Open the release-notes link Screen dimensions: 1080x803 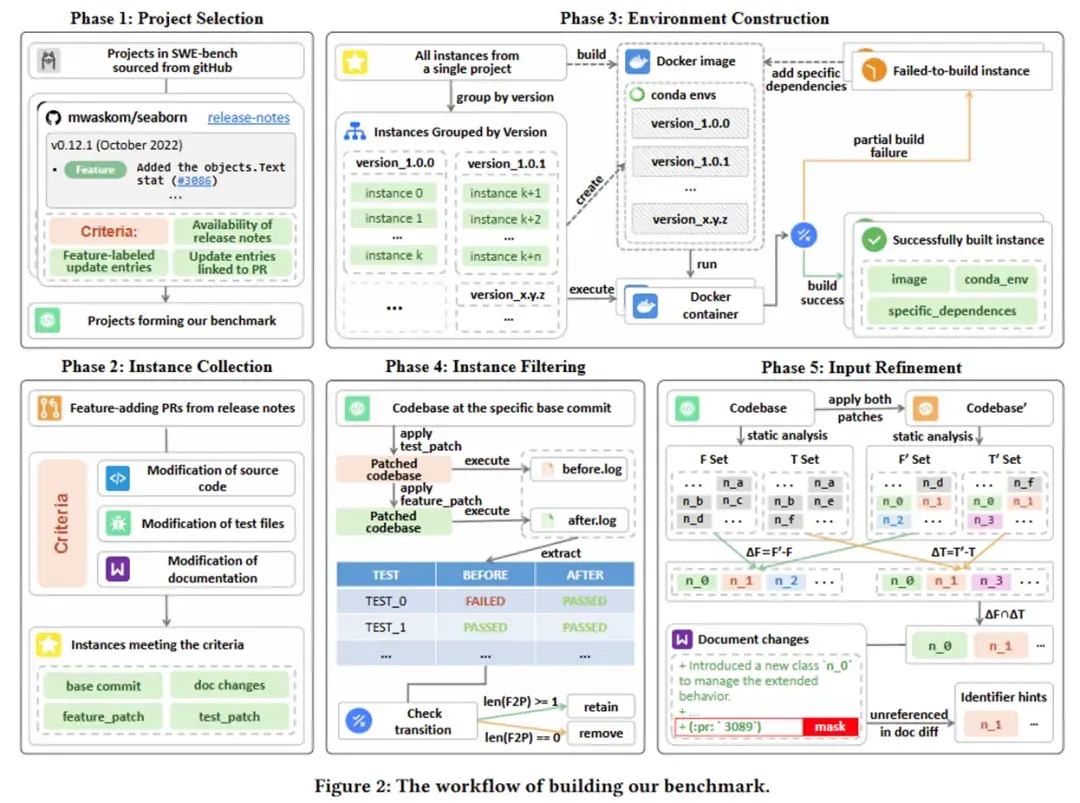(248, 118)
